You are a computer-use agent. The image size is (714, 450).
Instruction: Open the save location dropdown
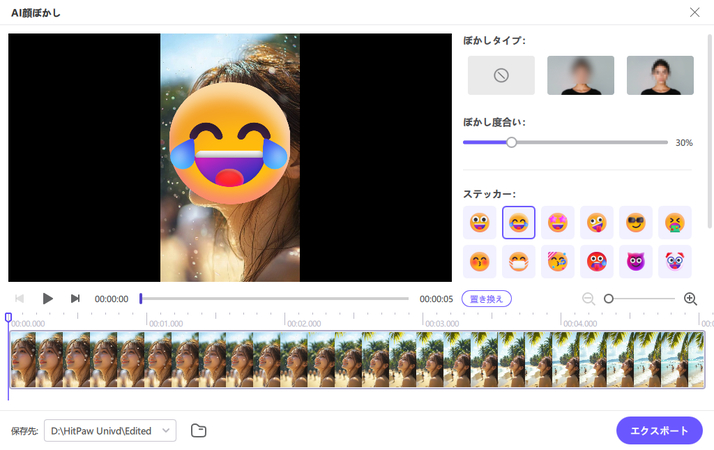click(x=110, y=430)
